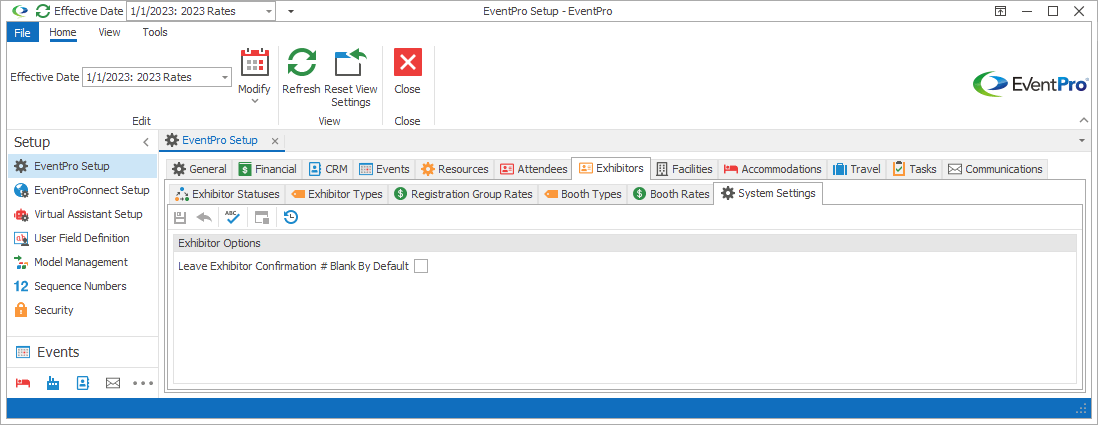The width and height of the screenshot is (1098, 425).
Task: Switch to the View ribbon tab
Action: point(109,32)
